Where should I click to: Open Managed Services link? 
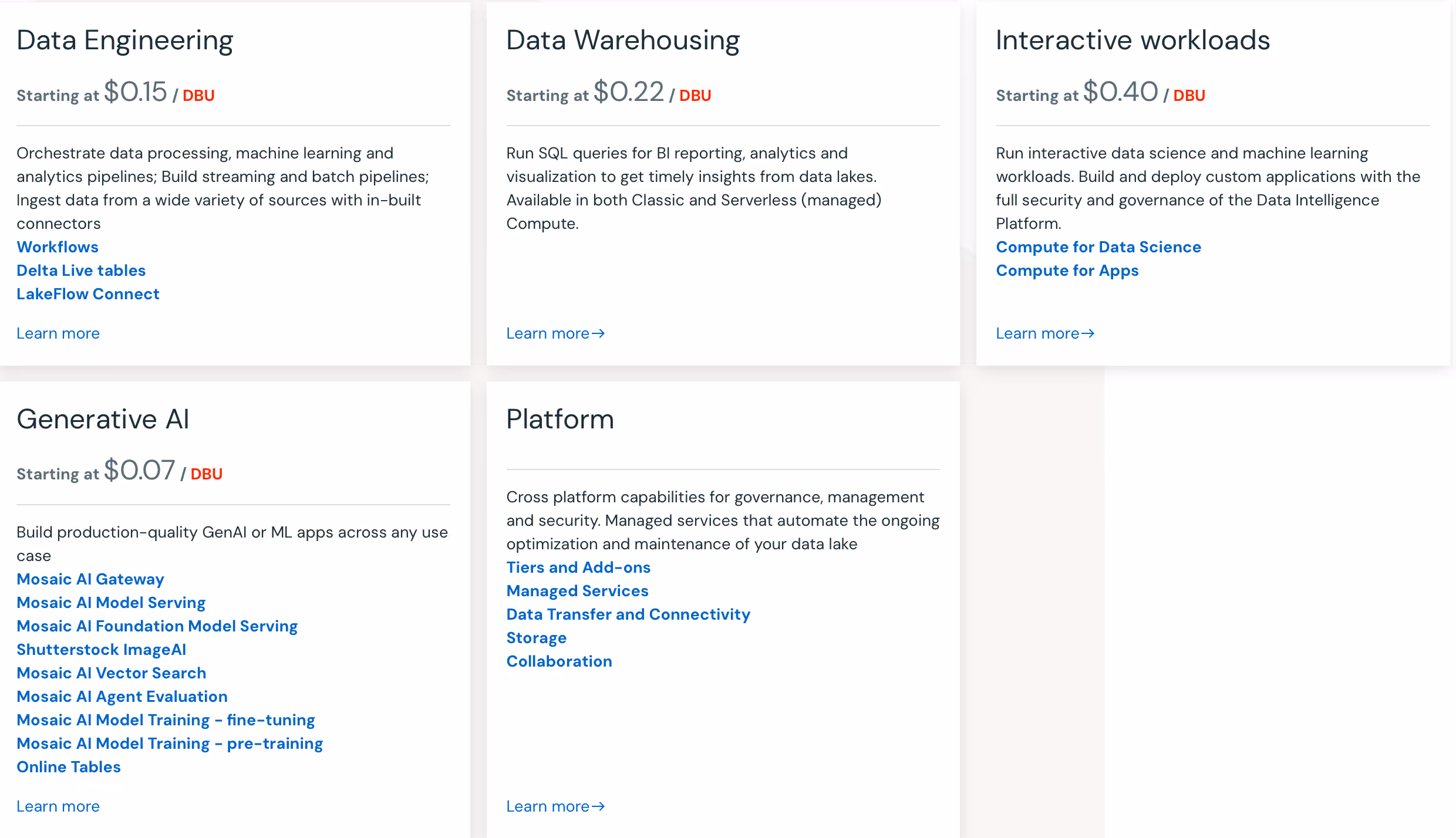[x=578, y=591]
